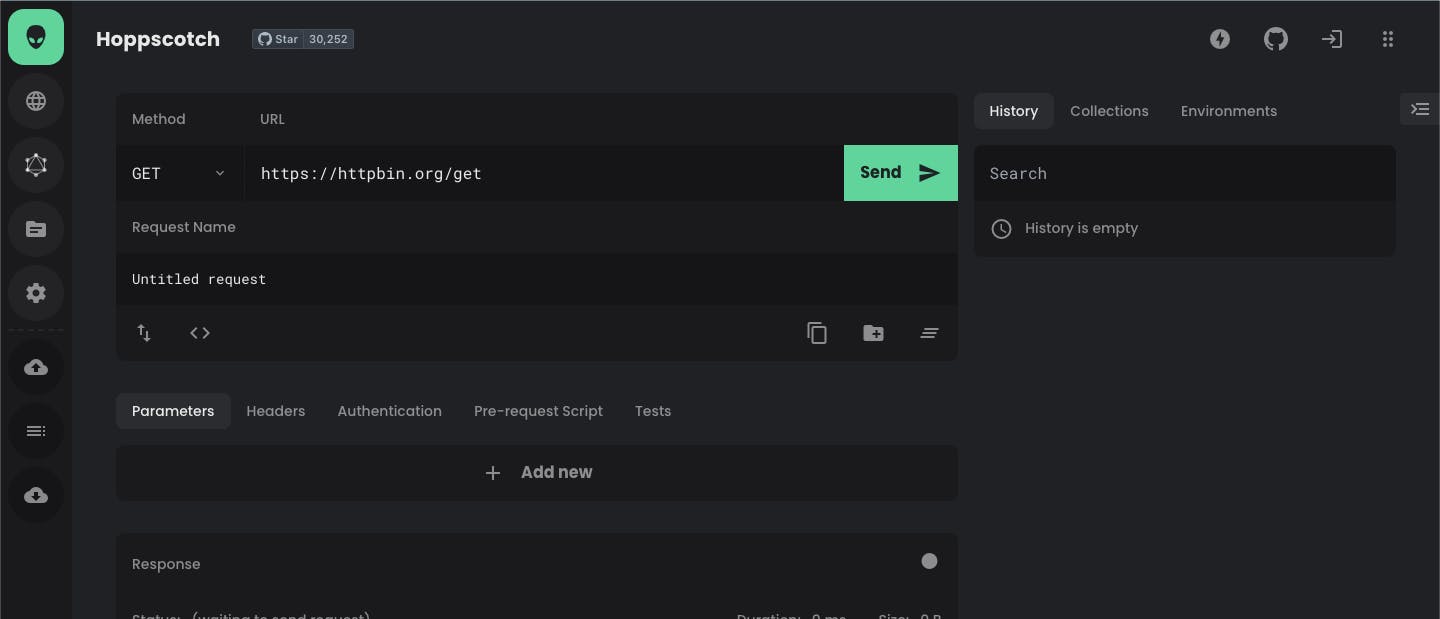Click the cloud upload icon in sidebar
1440x619 pixels.
36,367
